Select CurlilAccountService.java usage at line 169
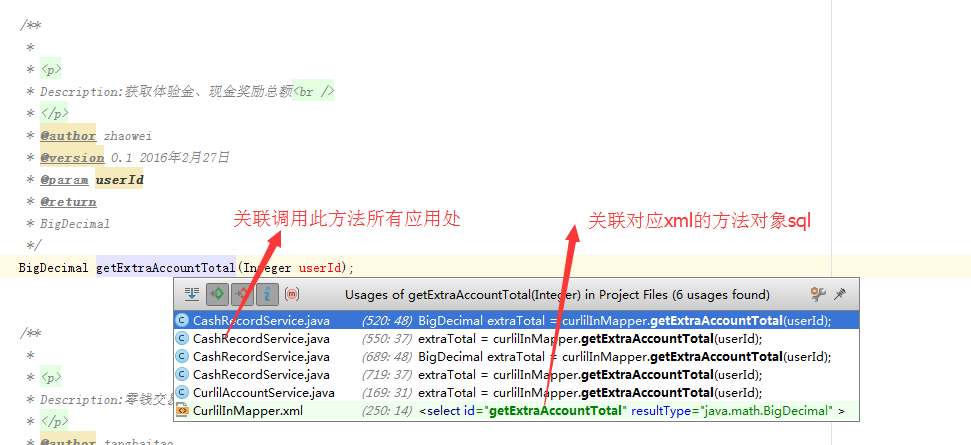The image size is (971, 445). (x=516, y=392)
